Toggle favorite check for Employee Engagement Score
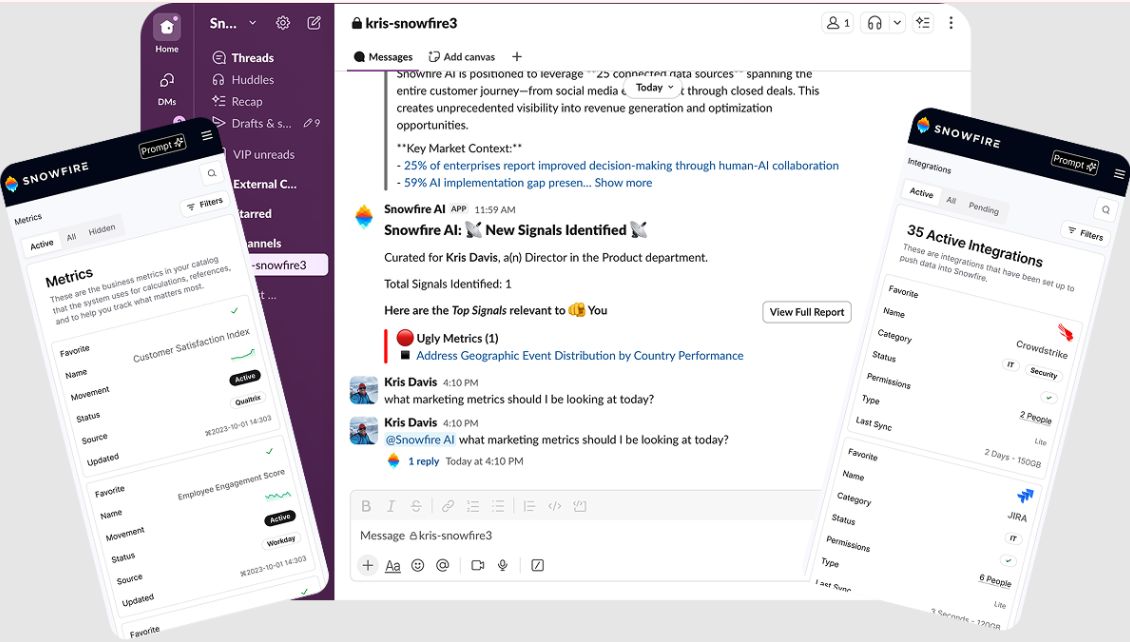This screenshot has width=1130, height=642. pos(270,451)
